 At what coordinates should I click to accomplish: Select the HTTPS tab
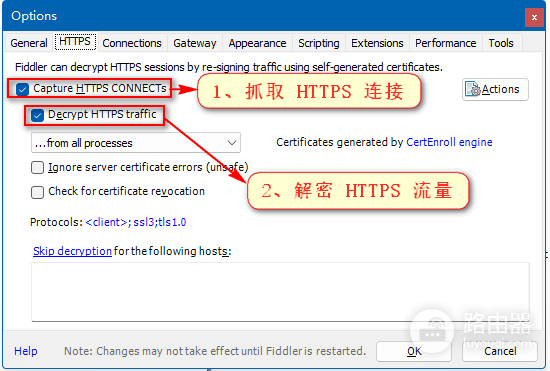75,42
